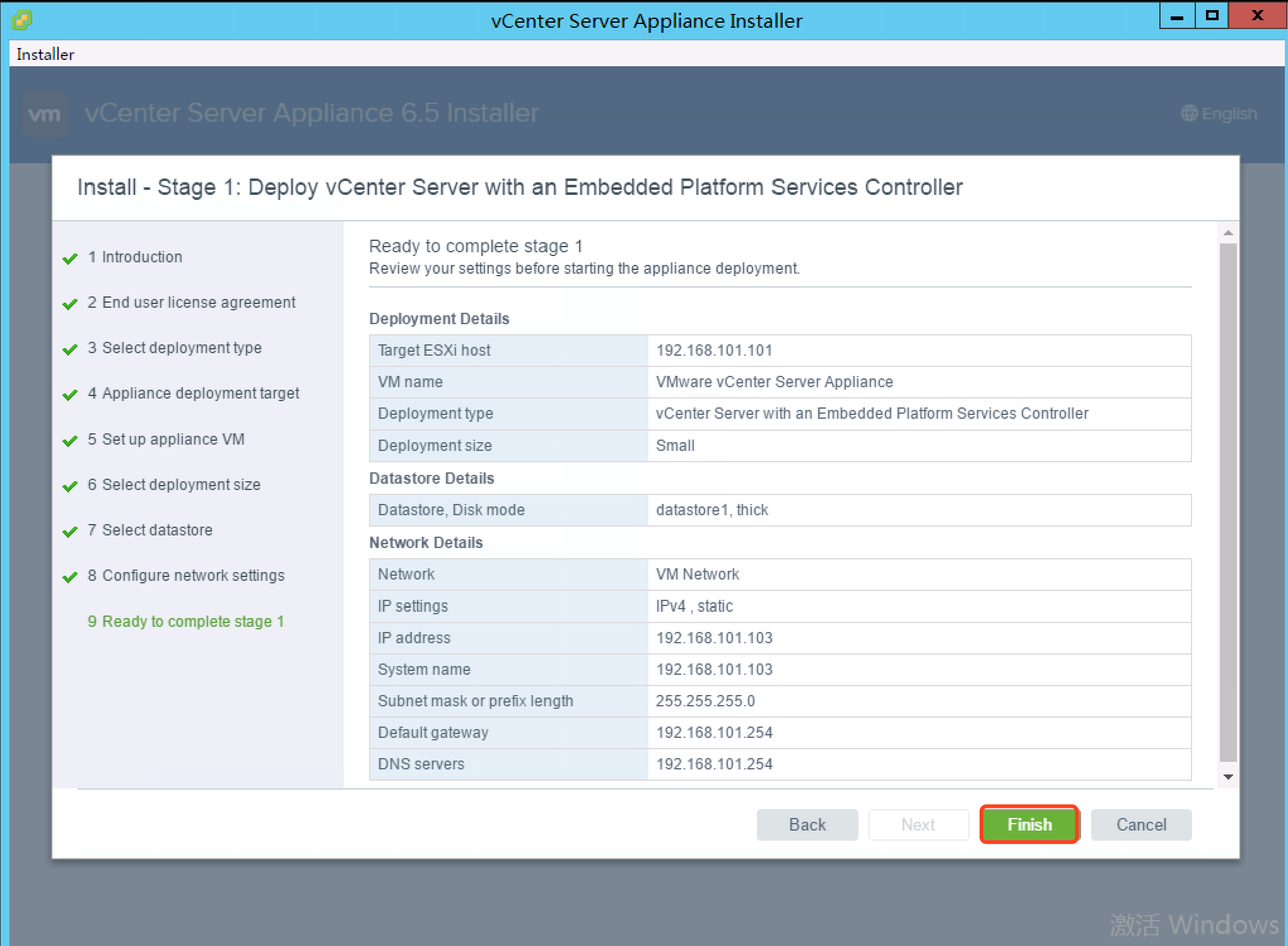Click the Target ESXi host value 192.168.101.101

(714, 350)
